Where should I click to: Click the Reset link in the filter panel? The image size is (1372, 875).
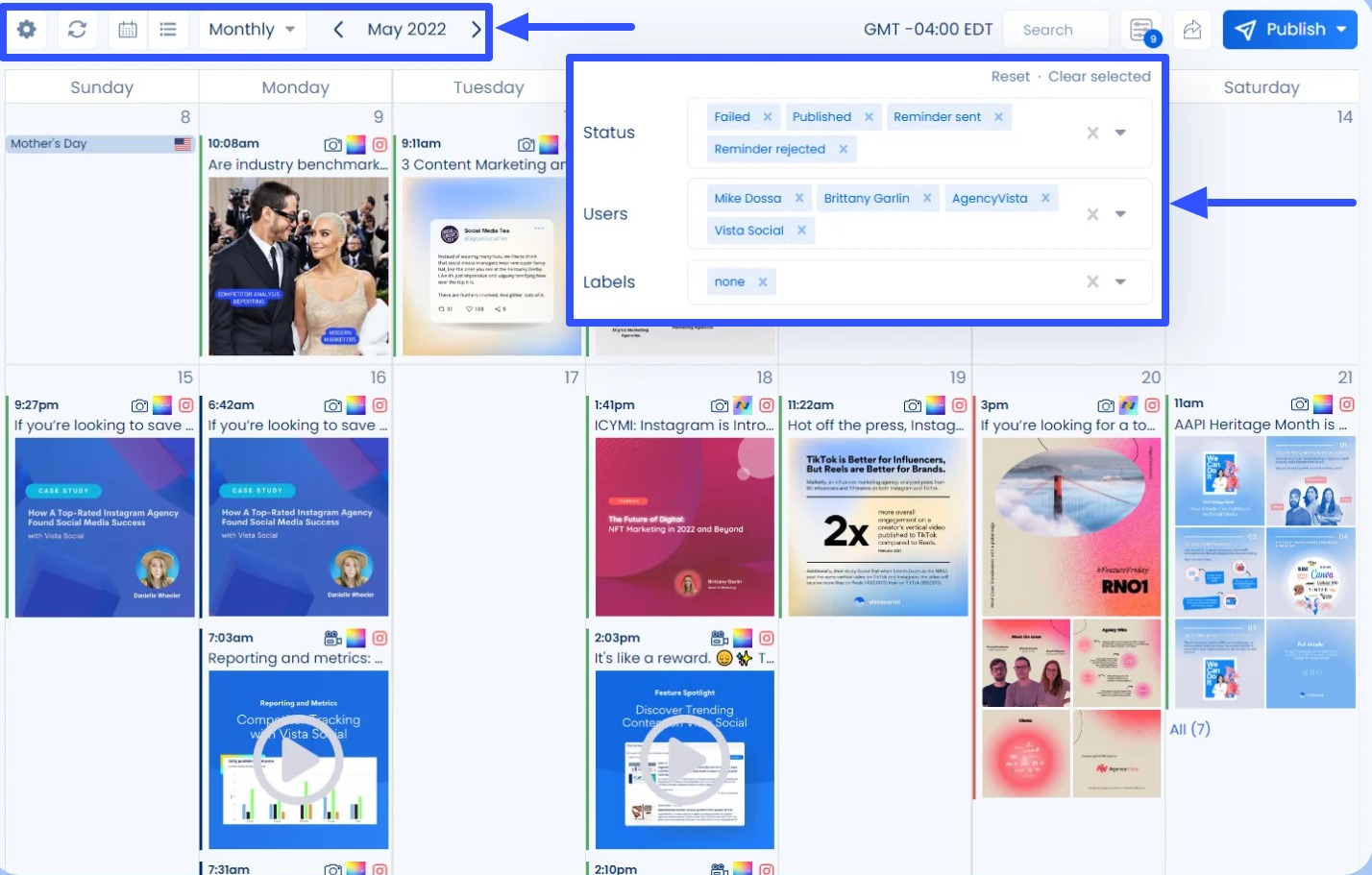[1011, 76]
